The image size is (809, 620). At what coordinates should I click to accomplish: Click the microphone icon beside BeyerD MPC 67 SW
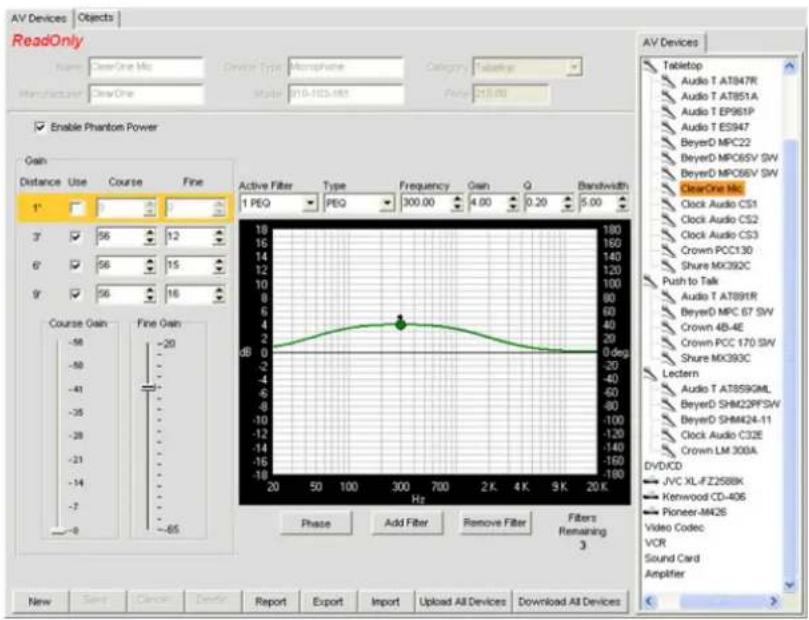click(669, 312)
